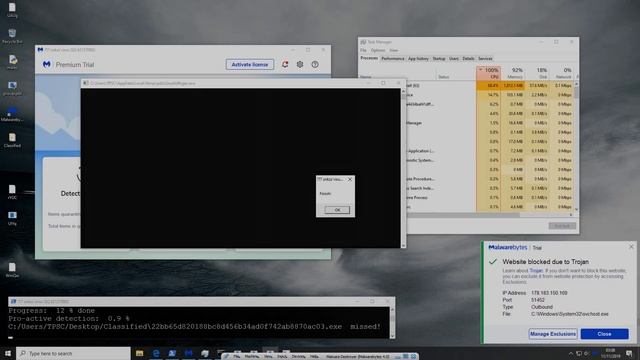640x360 pixels.
Task: Click 'Progress: 12 % done' text in console
Action: pyautogui.click(x=51, y=311)
